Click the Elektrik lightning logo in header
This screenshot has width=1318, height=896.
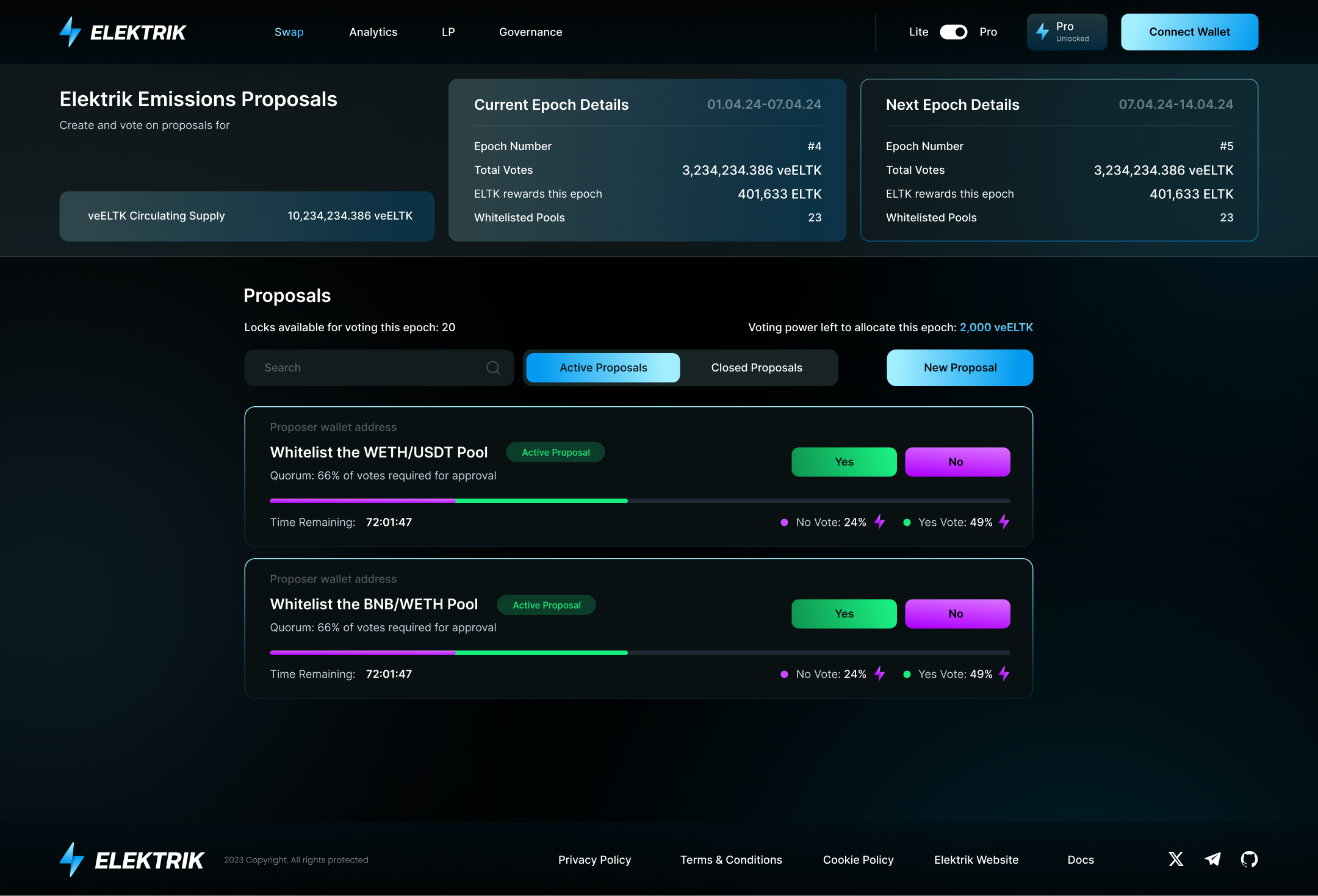coord(70,32)
